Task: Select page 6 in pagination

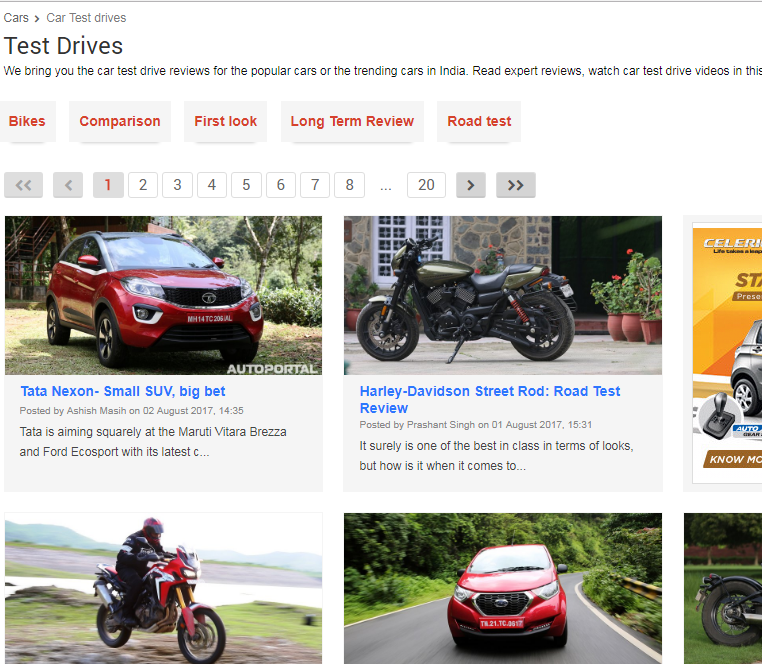Action: tap(281, 185)
